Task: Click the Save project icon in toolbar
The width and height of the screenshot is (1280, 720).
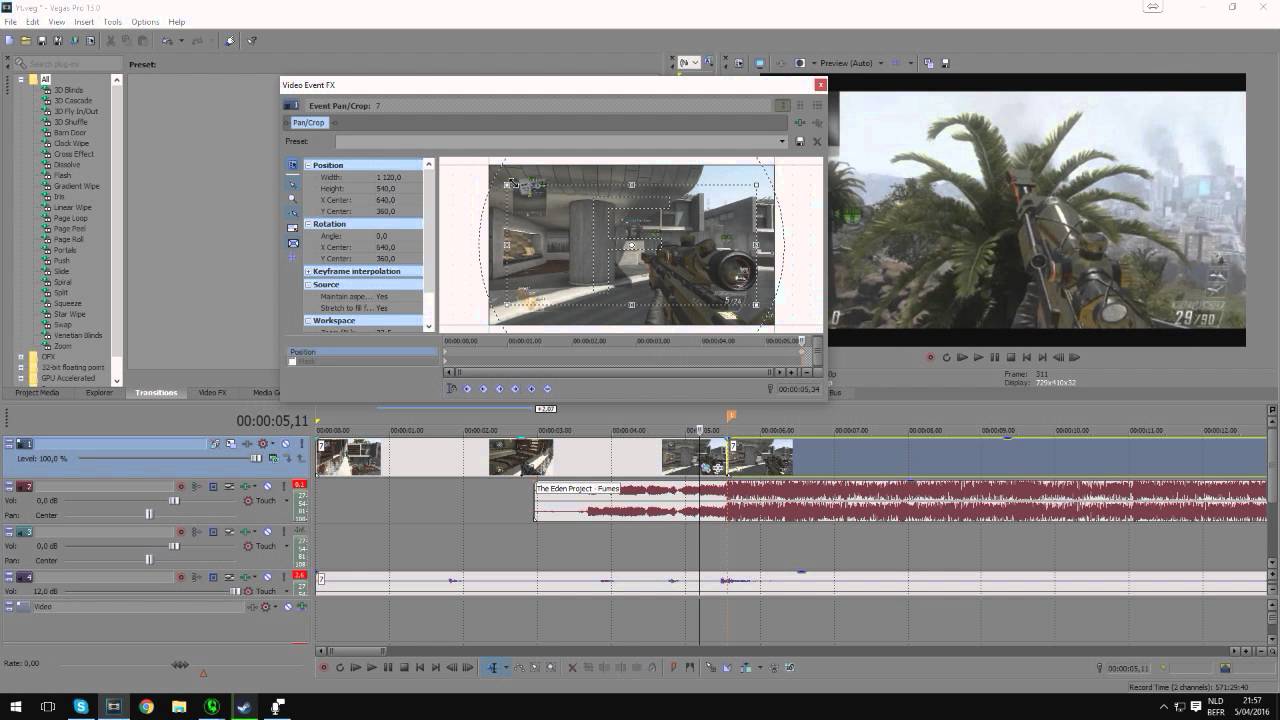Action: 42,41
